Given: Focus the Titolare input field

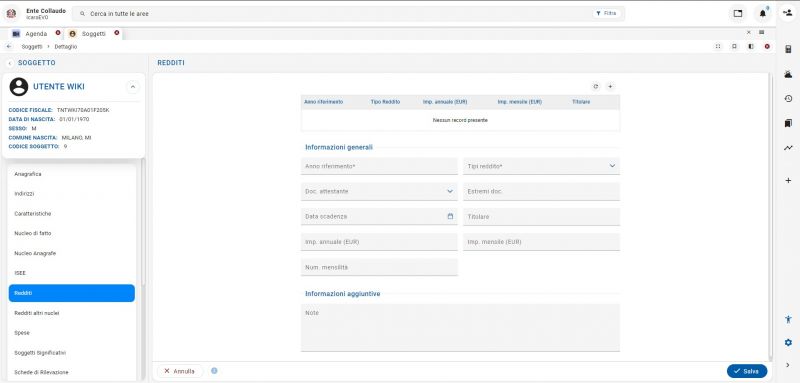Looking at the screenshot, I should (541, 217).
